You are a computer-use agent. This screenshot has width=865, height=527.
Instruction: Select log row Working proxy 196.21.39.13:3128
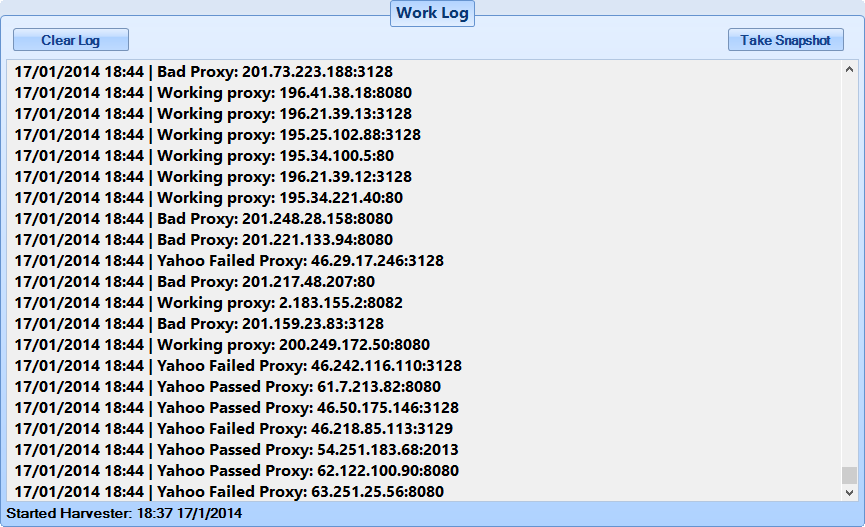click(213, 114)
